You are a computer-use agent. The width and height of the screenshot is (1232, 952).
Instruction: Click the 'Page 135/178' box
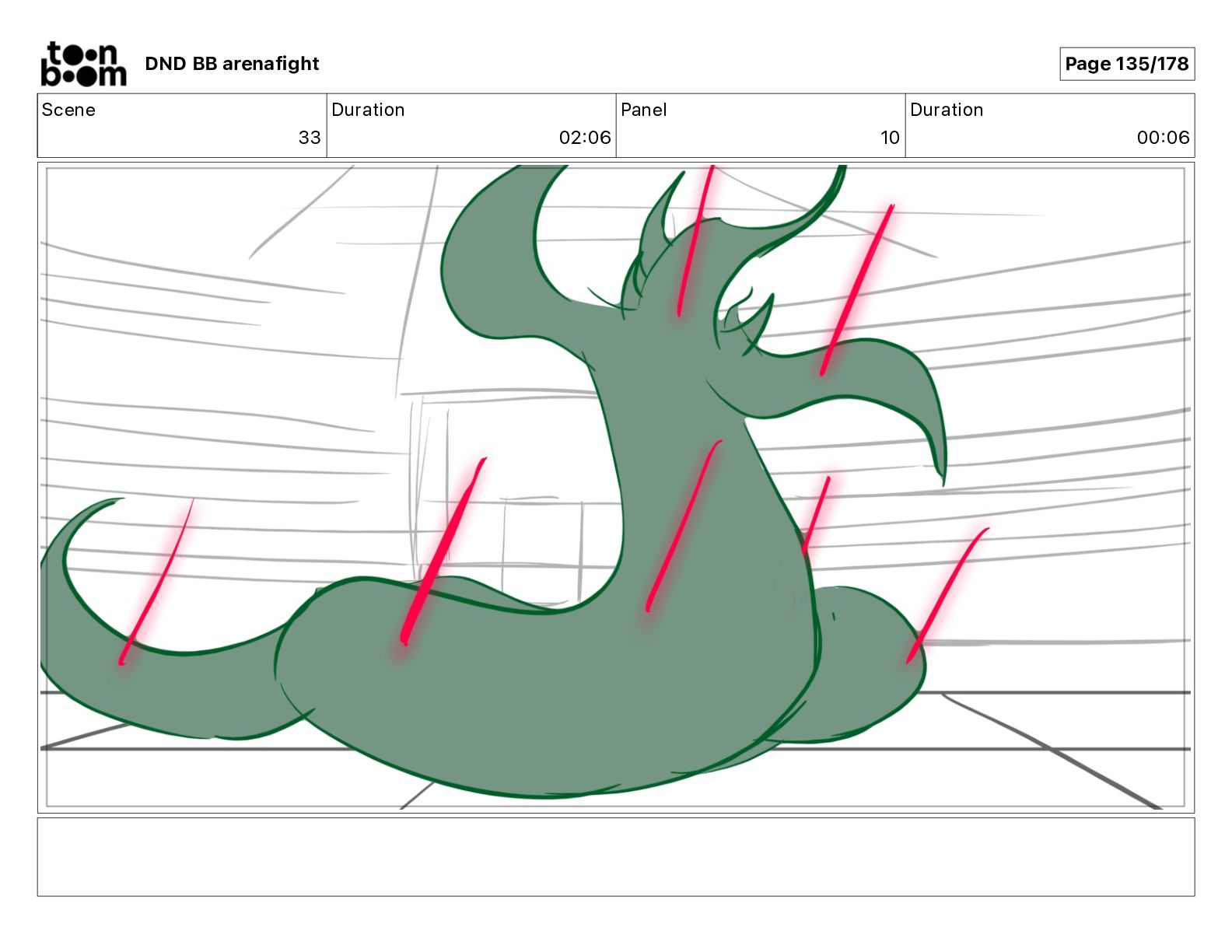pyautogui.click(x=1126, y=64)
